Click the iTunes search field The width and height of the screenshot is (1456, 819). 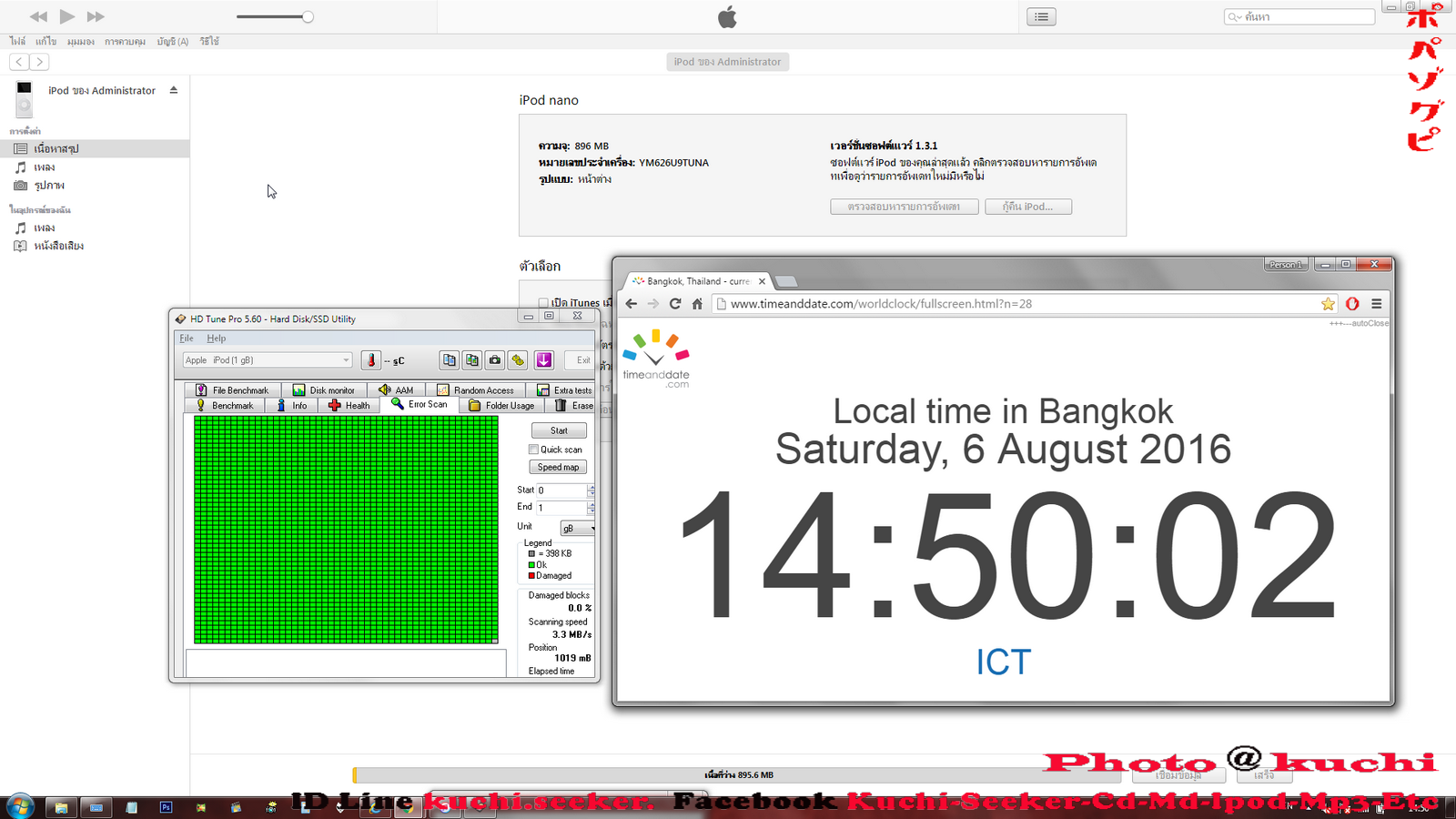[x=1299, y=16]
